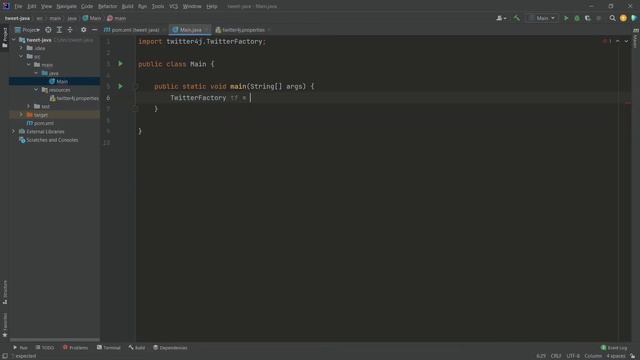Click run gutter icon beside class Main
The image size is (640, 360).
click(x=120, y=64)
